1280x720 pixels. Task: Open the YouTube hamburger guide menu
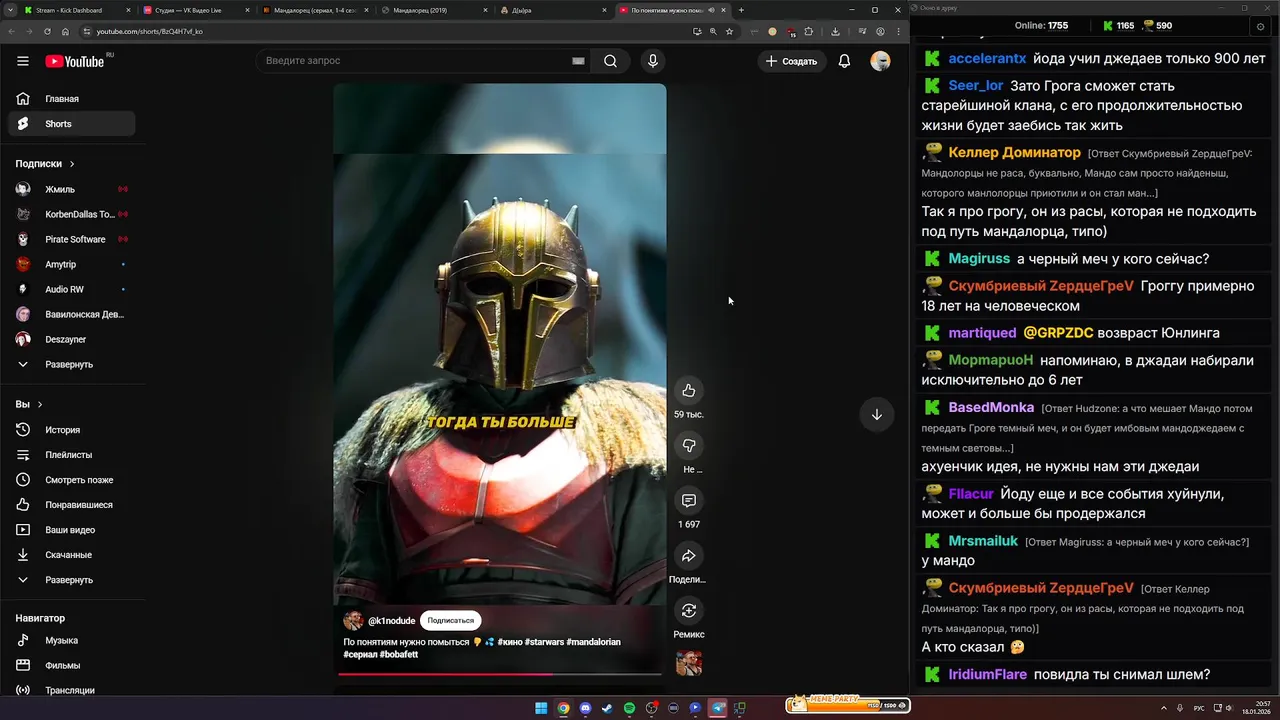click(23, 61)
